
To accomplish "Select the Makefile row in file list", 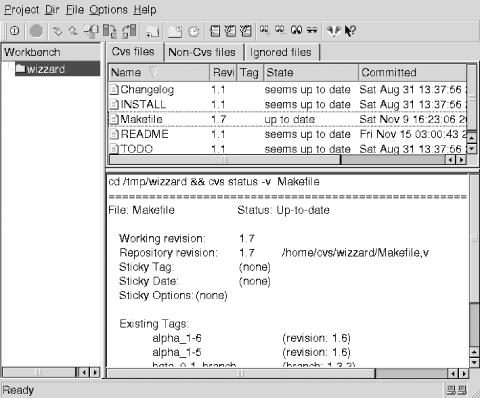I will tap(287, 119).
